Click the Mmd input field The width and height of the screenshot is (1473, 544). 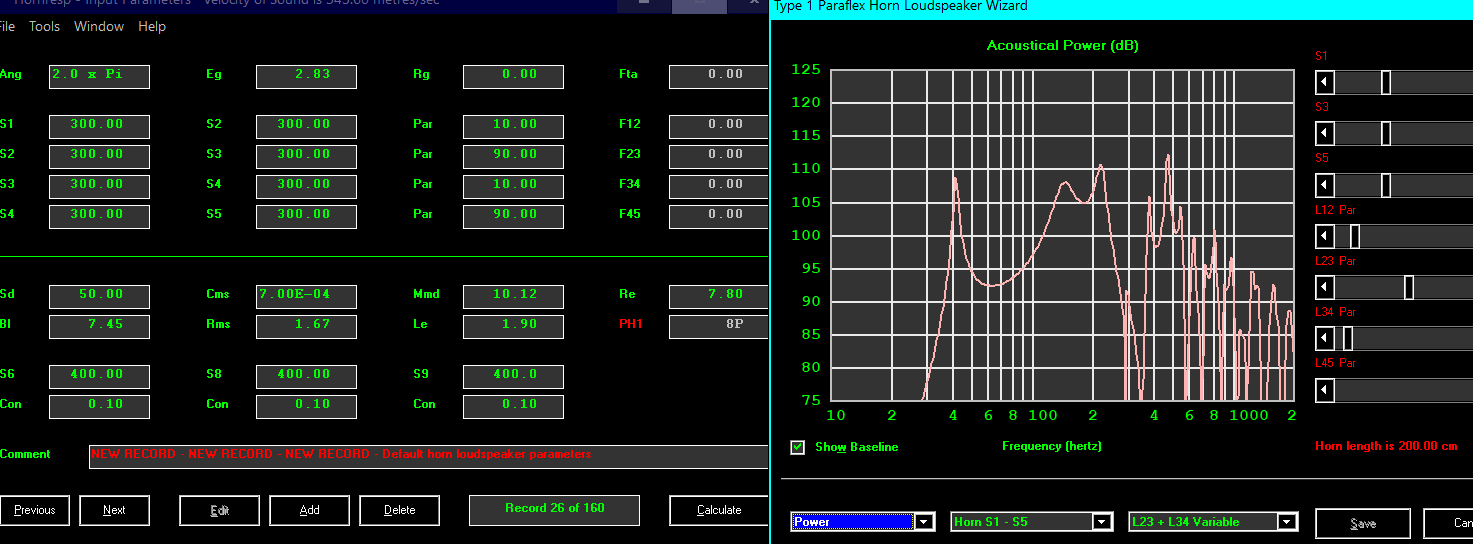point(513,297)
